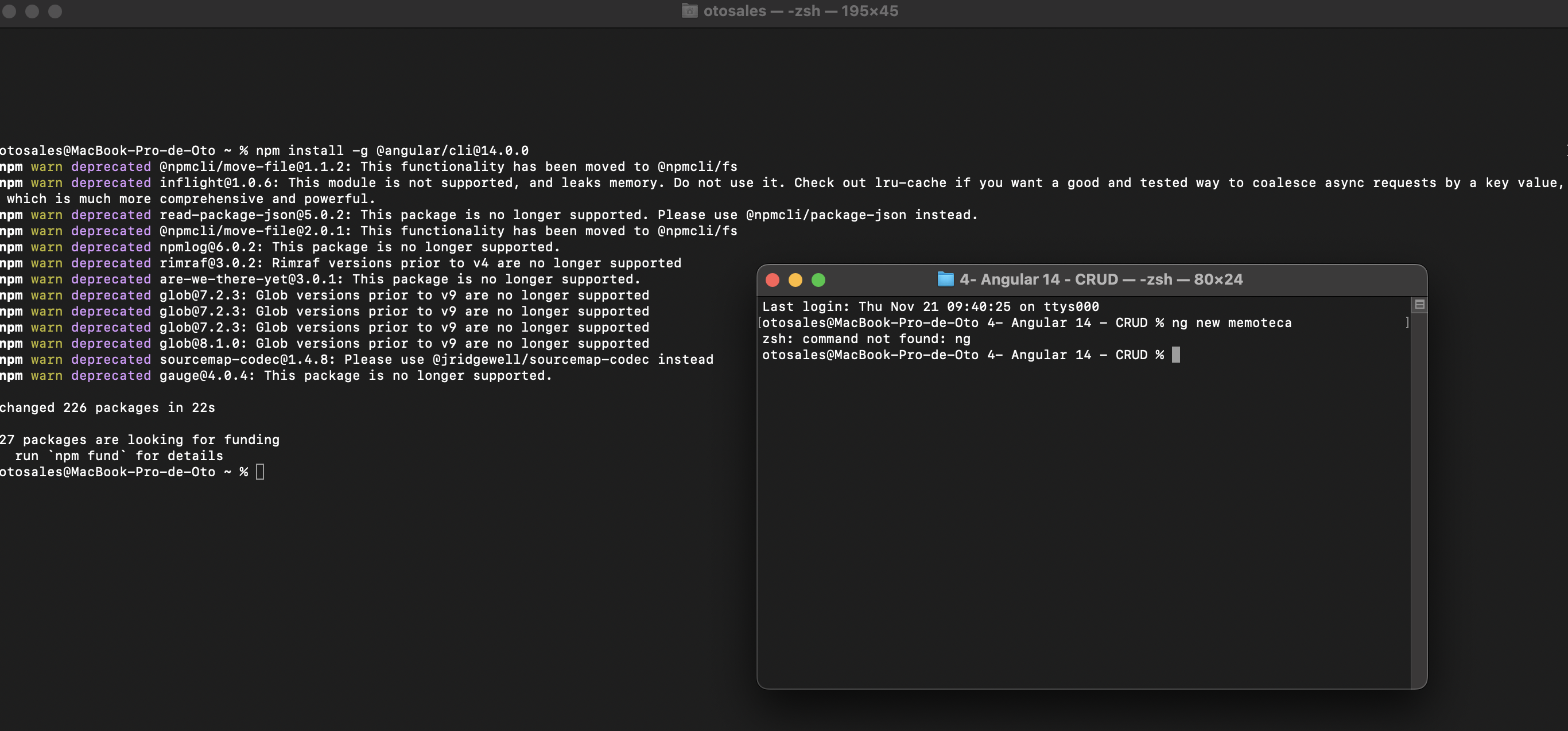
Task: Click the home folder icon in the otosales window title
Action: tap(690, 11)
